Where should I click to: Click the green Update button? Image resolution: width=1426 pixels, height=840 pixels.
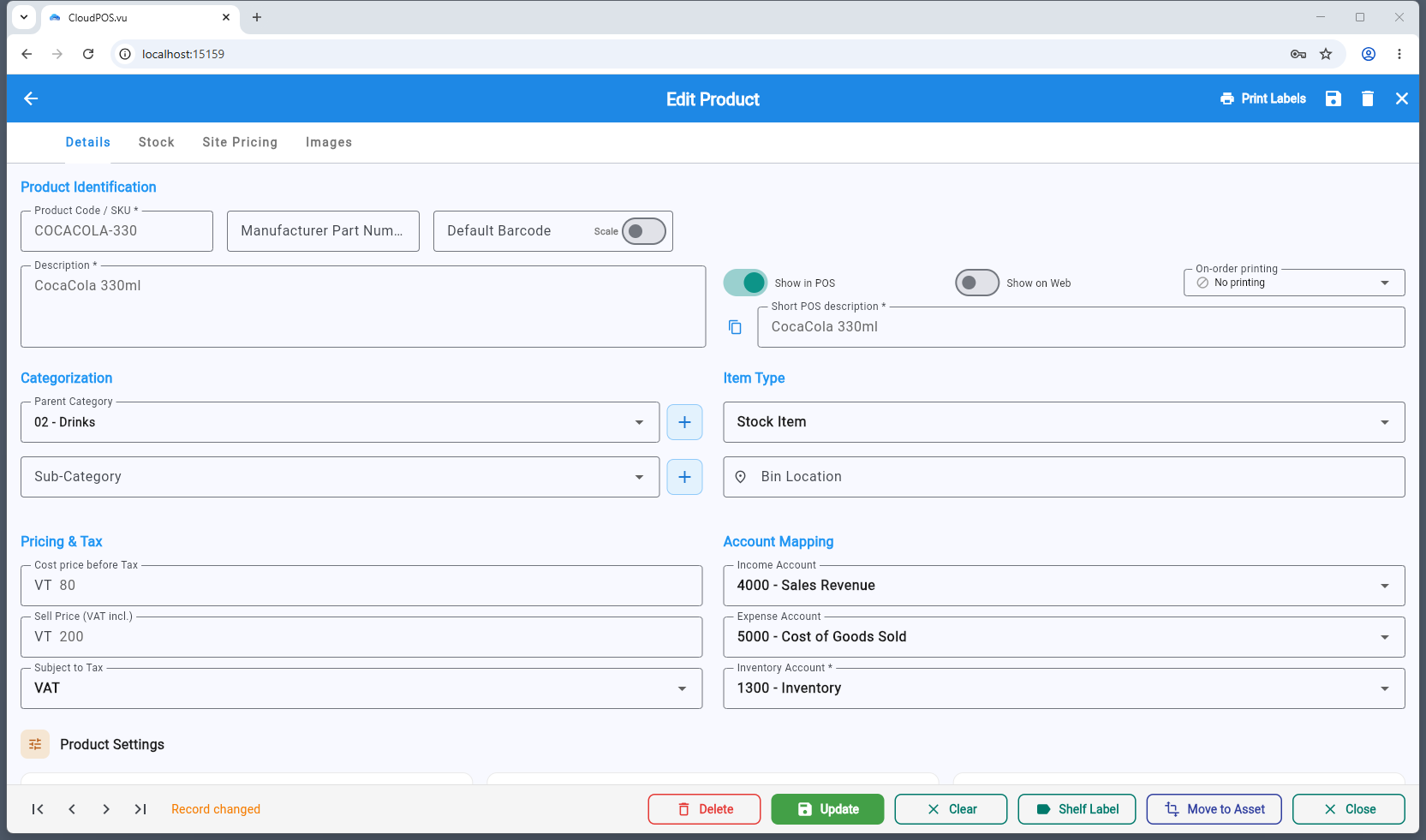tap(827, 809)
